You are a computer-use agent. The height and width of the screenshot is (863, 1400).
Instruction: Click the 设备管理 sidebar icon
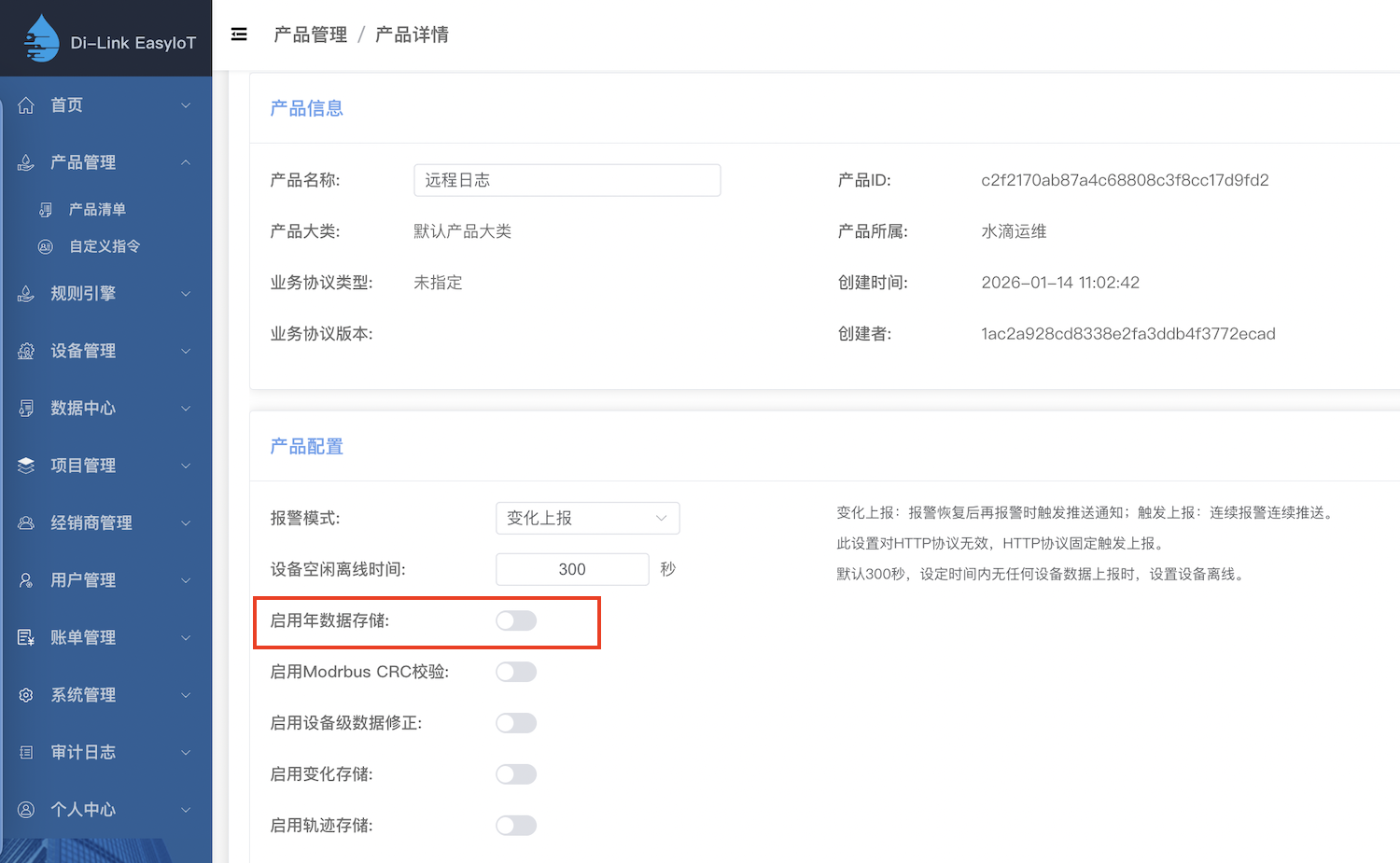click(x=26, y=351)
